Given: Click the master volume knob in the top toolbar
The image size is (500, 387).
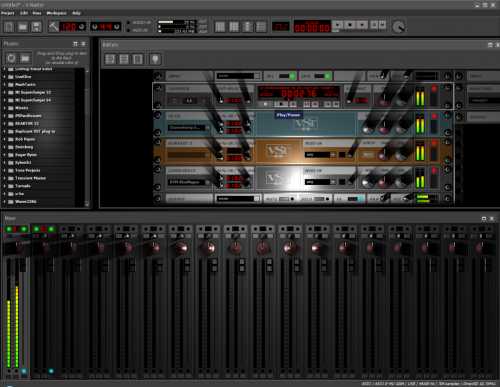Looking at the screenshot, I should point(398,27).
